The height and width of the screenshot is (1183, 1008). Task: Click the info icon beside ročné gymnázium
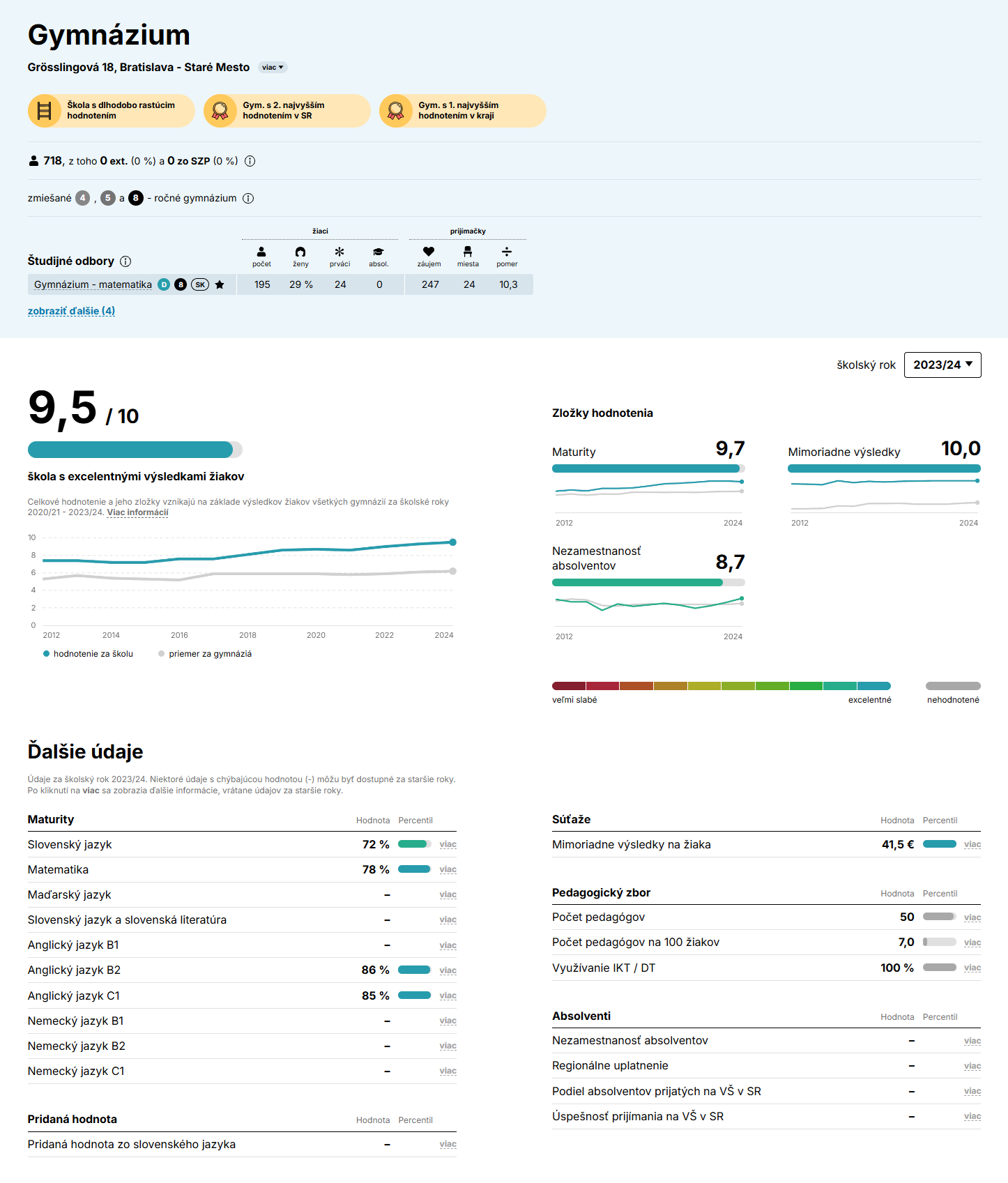pyautogui.click(x=248, y=199)
